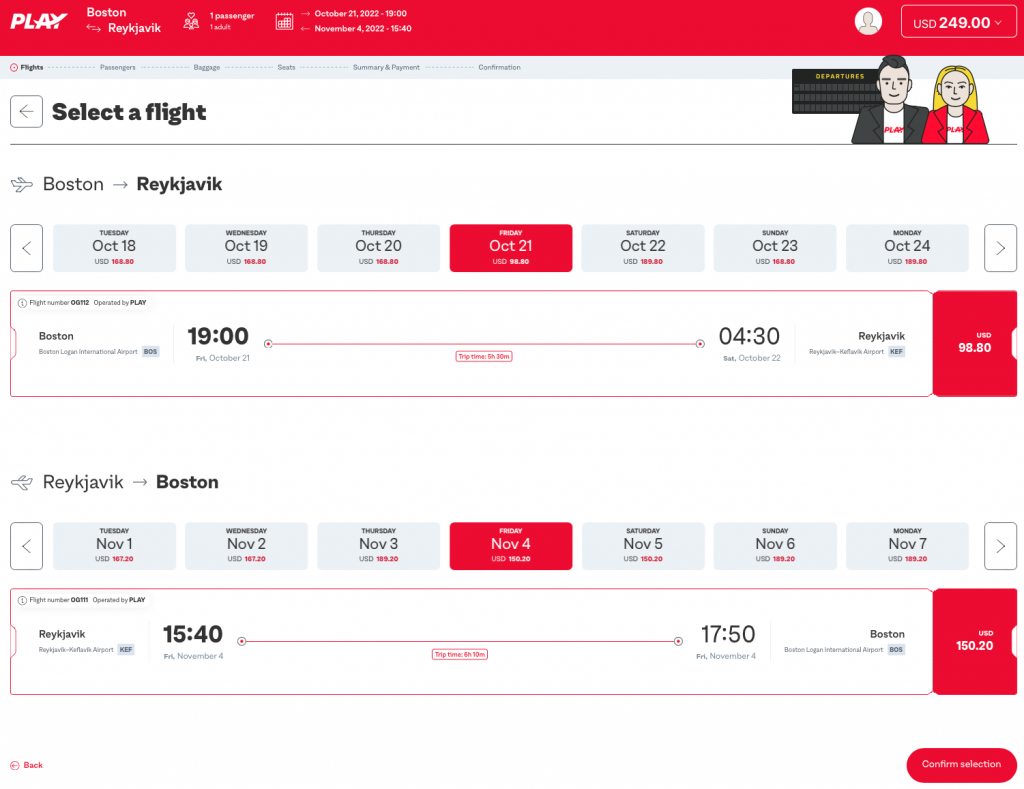Show later return dates after Nov 7
Image resolution: width=1024 pixels, height=789 pixels.
click(1000, 546)
